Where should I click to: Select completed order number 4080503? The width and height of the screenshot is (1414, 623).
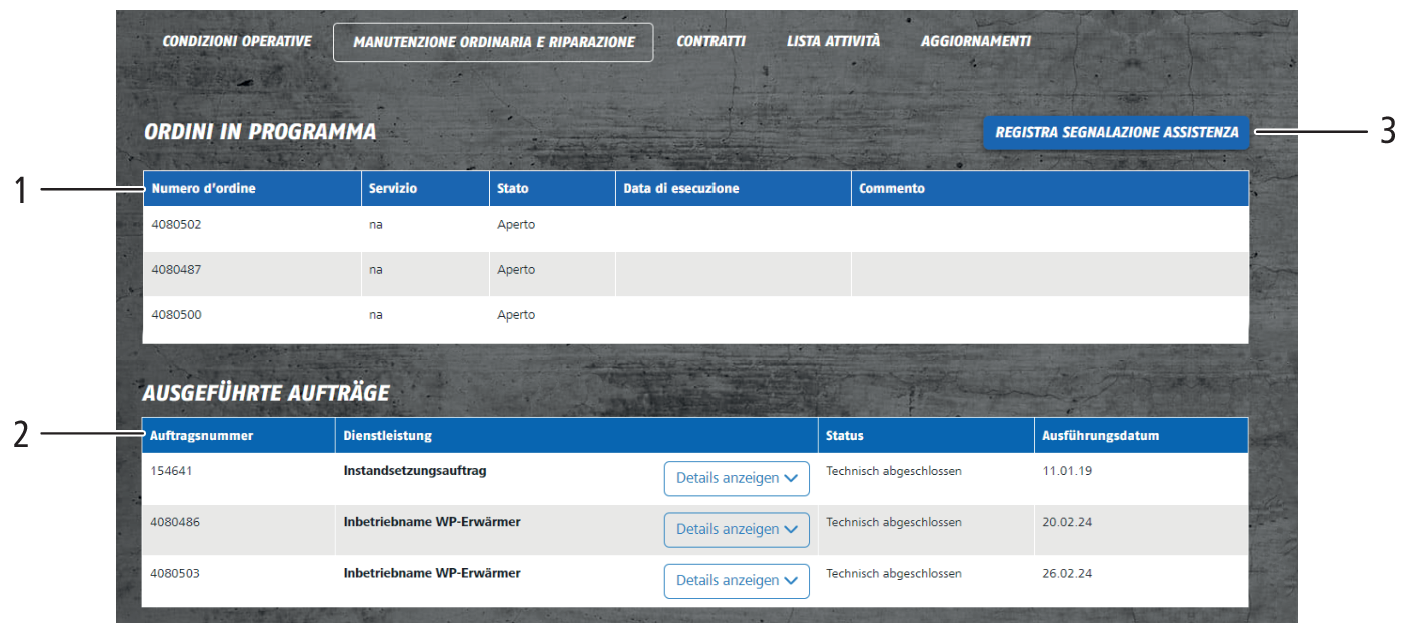point(176,574)
